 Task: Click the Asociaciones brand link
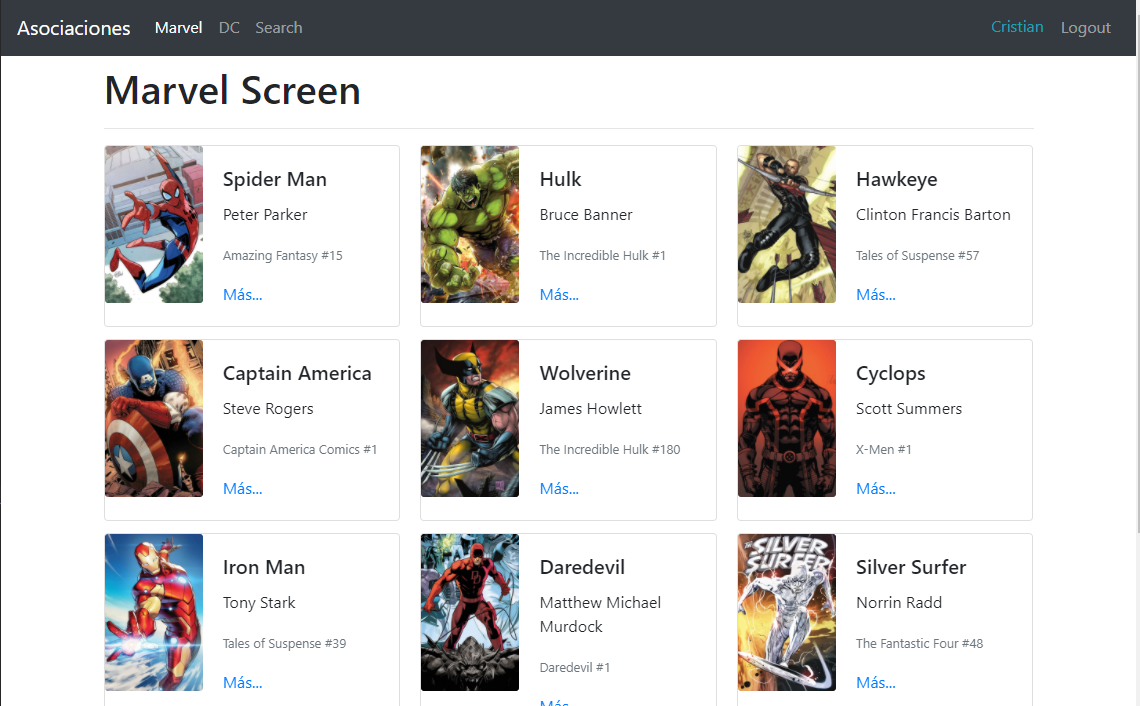click(73, 28)
